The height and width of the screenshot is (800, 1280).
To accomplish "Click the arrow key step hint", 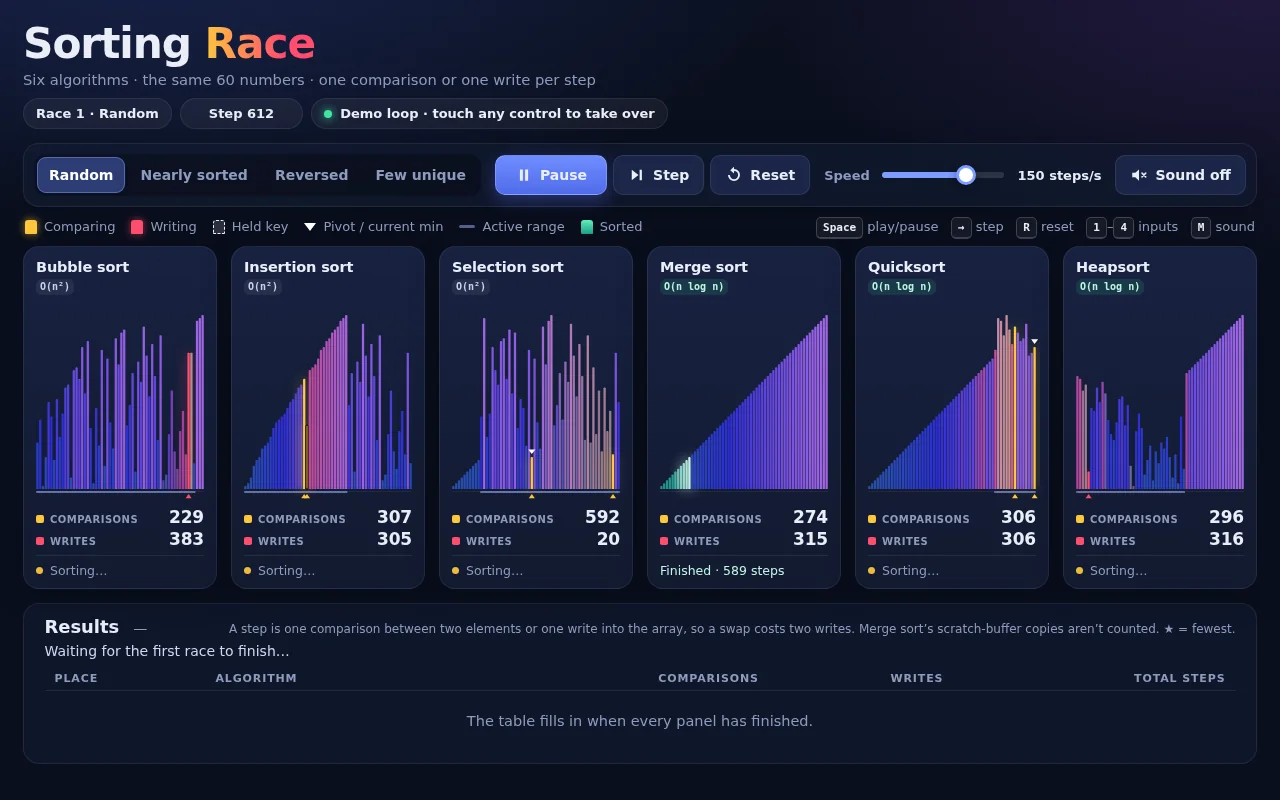I will (961, 227).
